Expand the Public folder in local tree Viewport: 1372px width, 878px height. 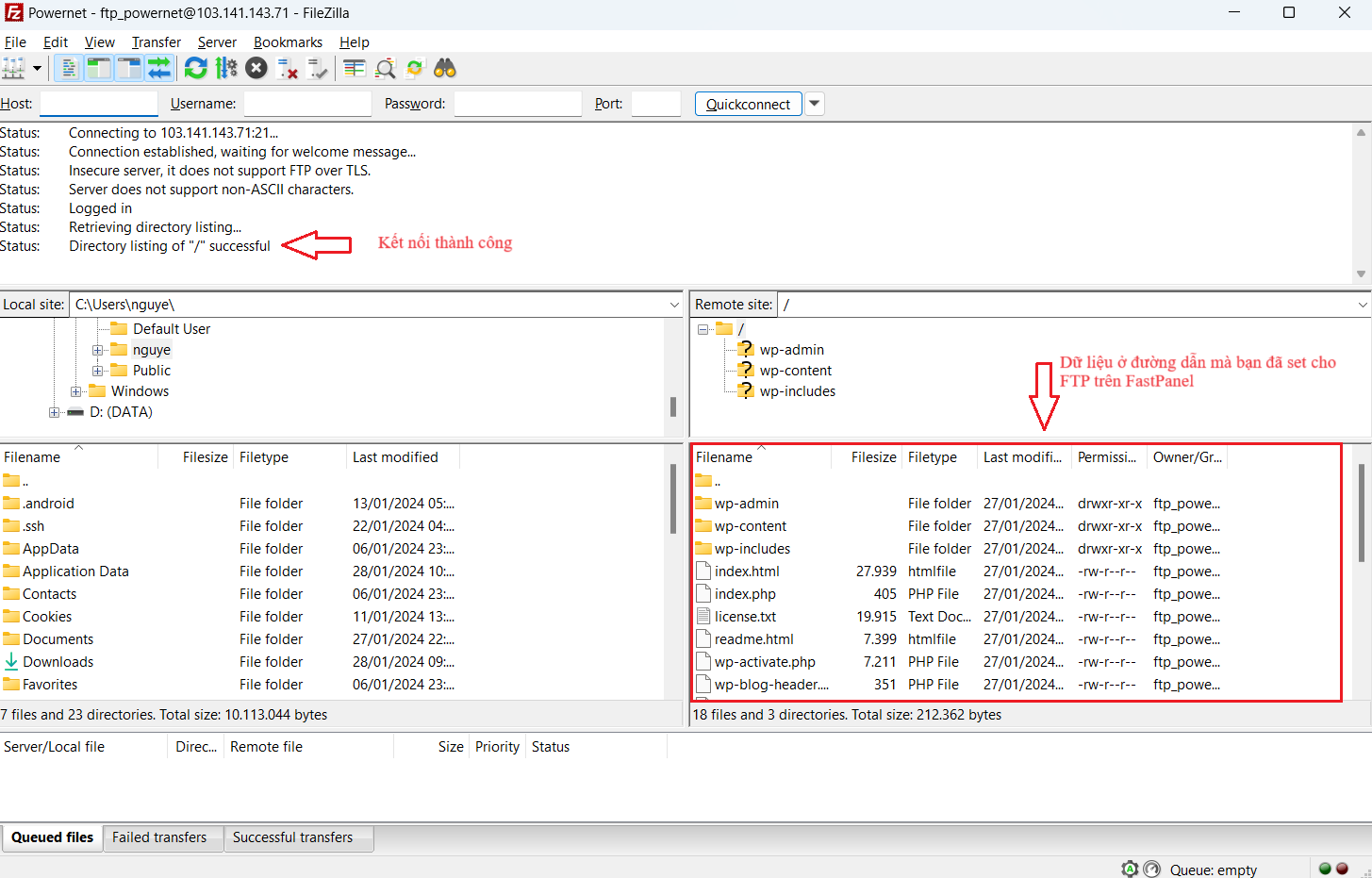click(x=98, y=371)
